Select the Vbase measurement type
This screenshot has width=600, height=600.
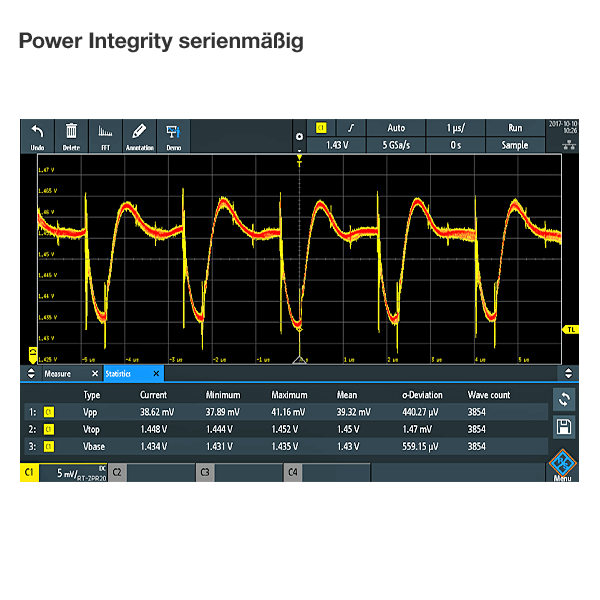click(94, 447)
